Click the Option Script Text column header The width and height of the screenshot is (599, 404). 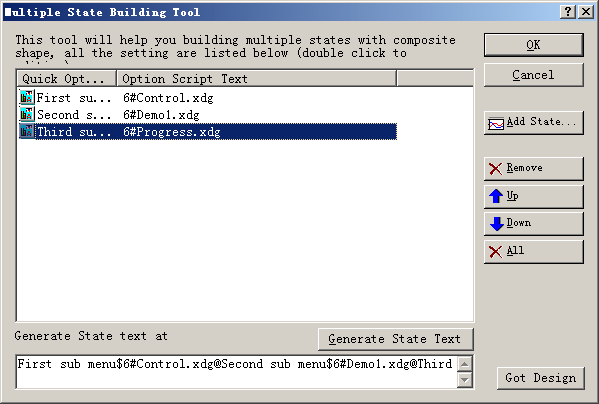point(256,79)
